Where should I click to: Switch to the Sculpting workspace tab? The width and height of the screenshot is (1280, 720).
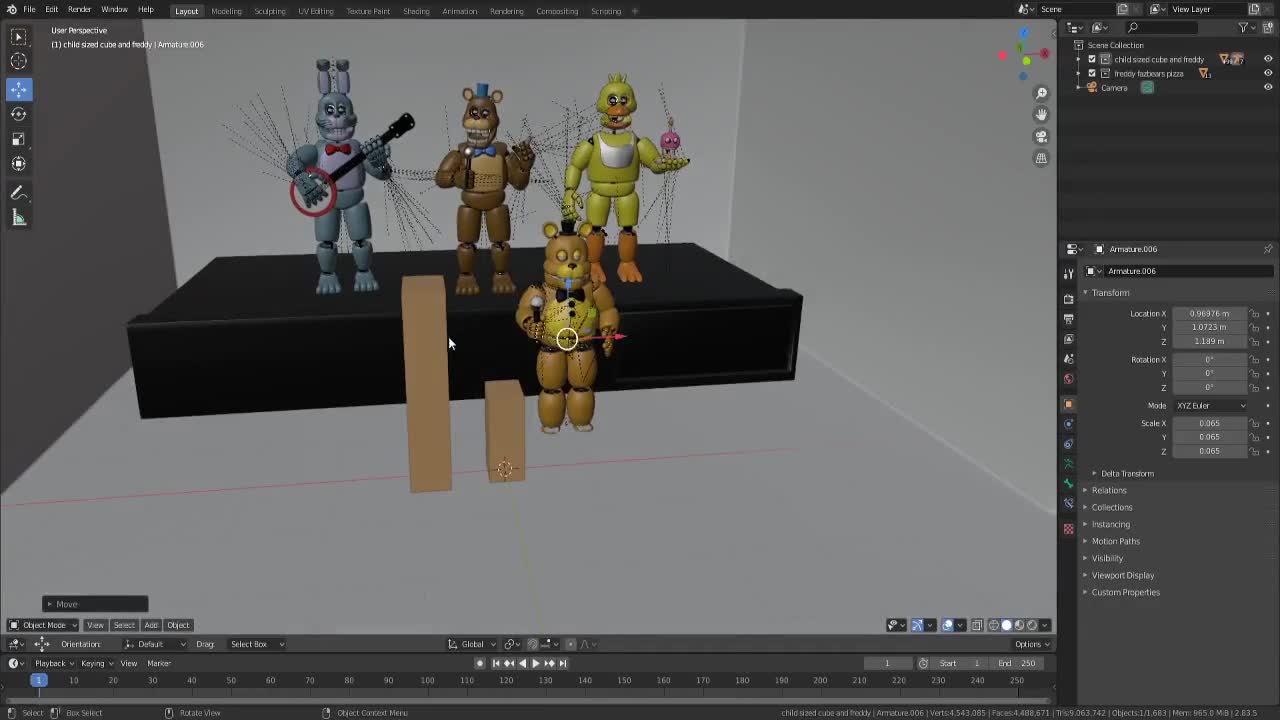[x=270, y=11]
